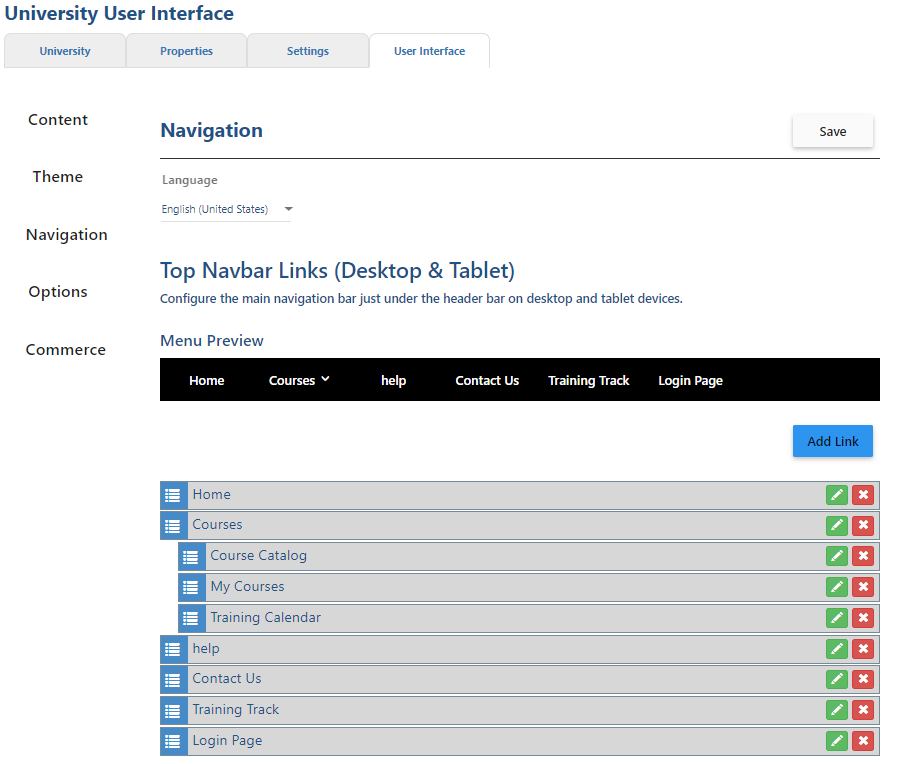Click the list handle for Course Catalog
Image resolution: width=906 pixels, height=764 pixels.
191,557
